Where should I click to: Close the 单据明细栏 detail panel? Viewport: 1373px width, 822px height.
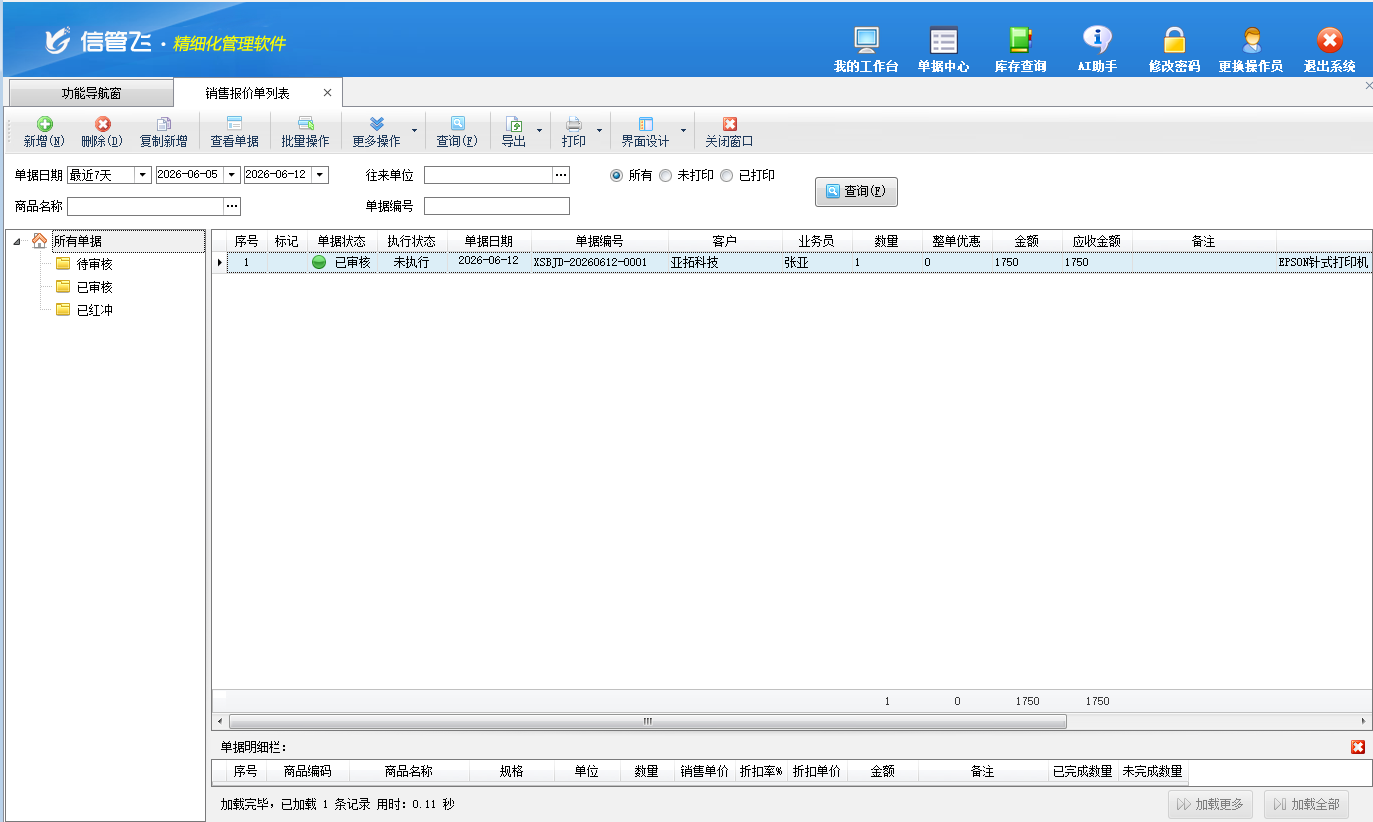(1357, 747)
